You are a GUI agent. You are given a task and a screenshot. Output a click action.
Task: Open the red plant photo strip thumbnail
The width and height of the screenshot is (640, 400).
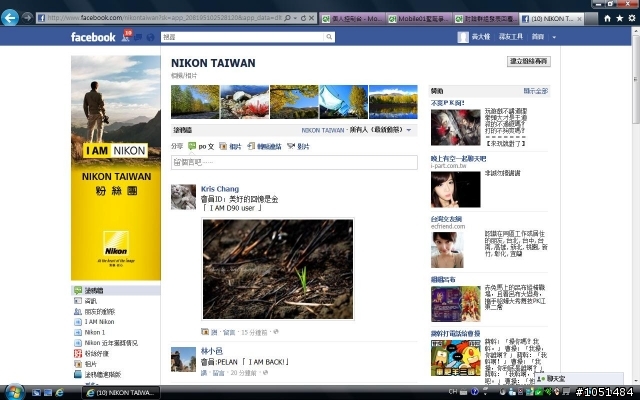(x=244, y=102)
